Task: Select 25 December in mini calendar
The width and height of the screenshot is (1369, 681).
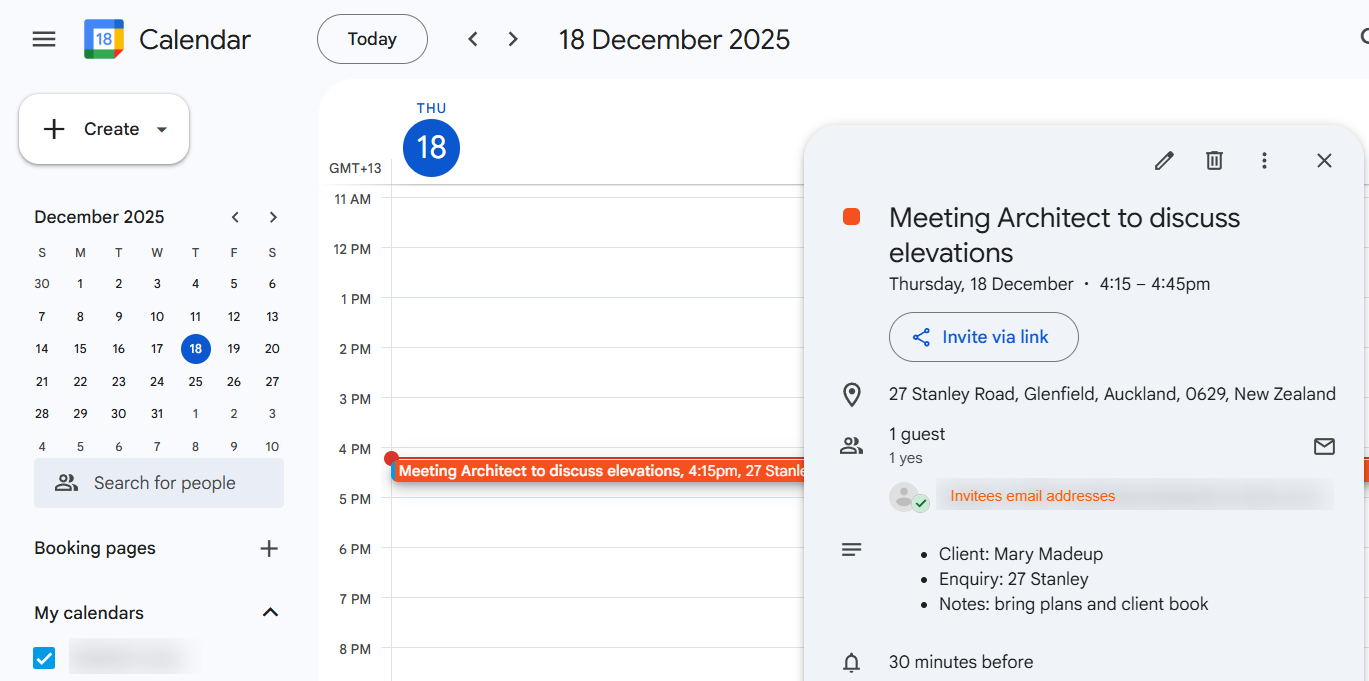Action: pyautogui.click(x=196, y=381)
